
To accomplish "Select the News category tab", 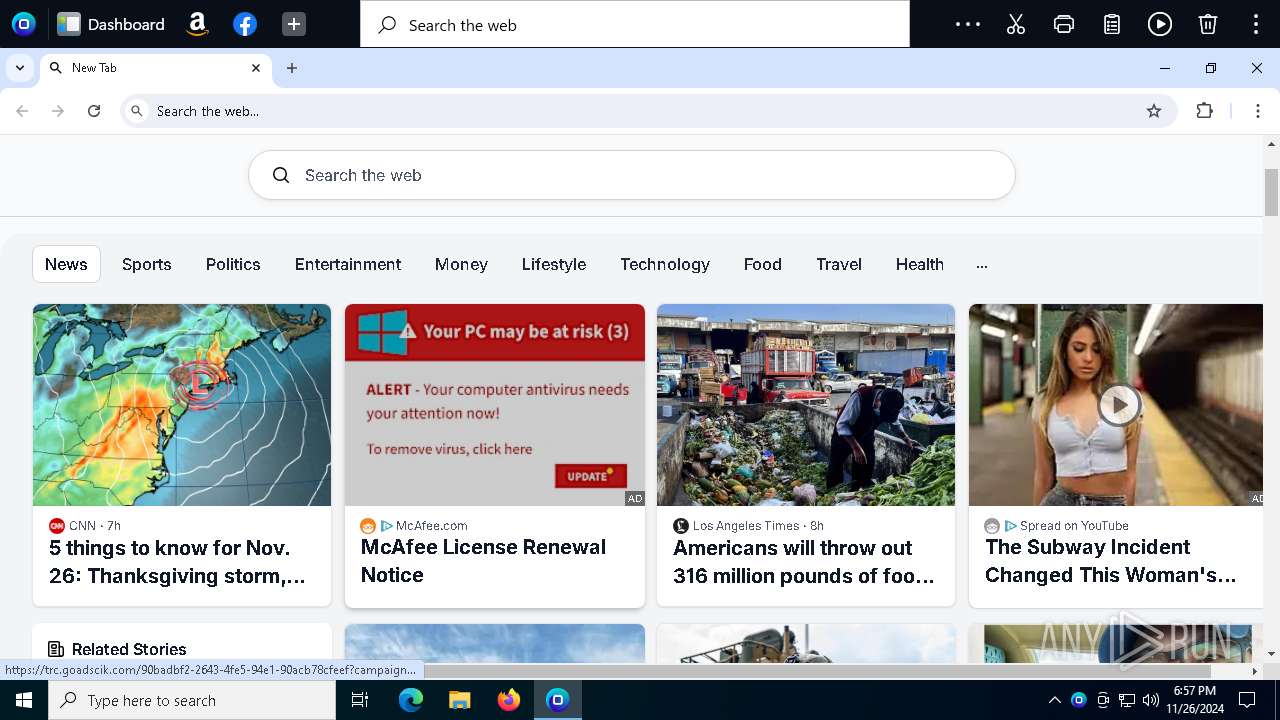I will (x=66, y=264).
